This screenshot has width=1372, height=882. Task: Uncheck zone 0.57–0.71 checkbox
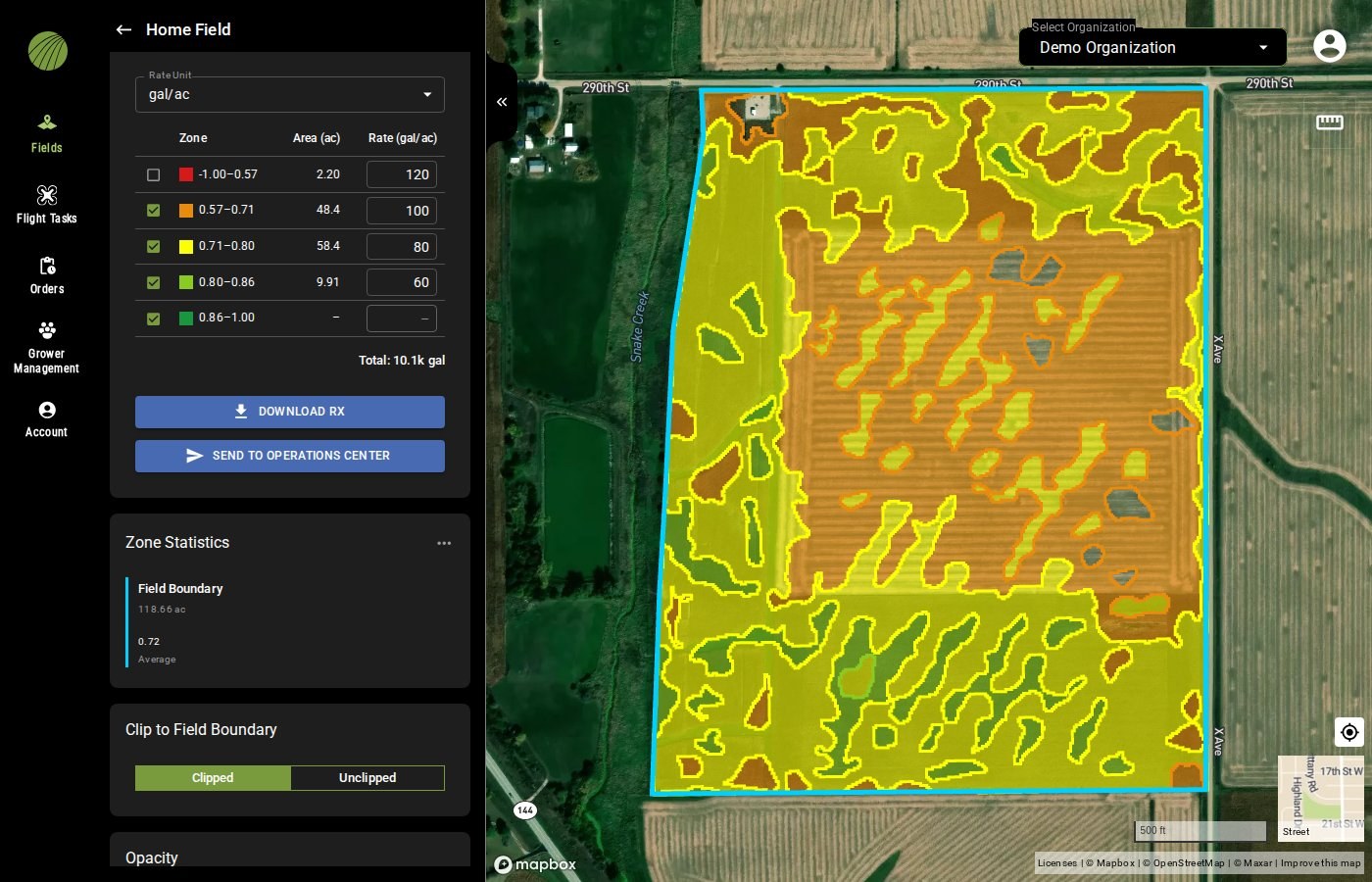pyautogui.click(x=153, y=210)
